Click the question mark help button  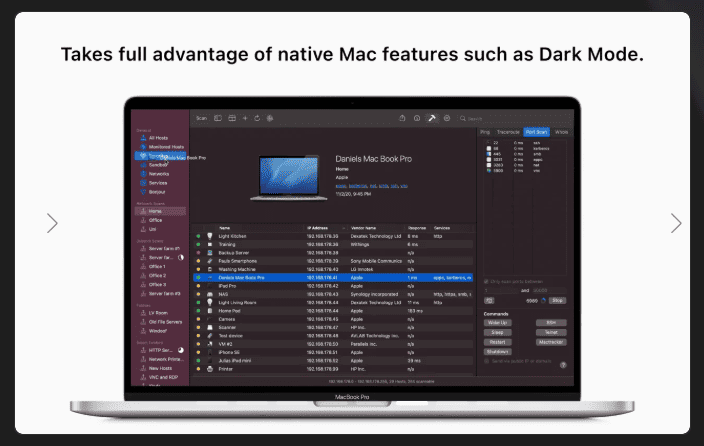click(563, 365)
